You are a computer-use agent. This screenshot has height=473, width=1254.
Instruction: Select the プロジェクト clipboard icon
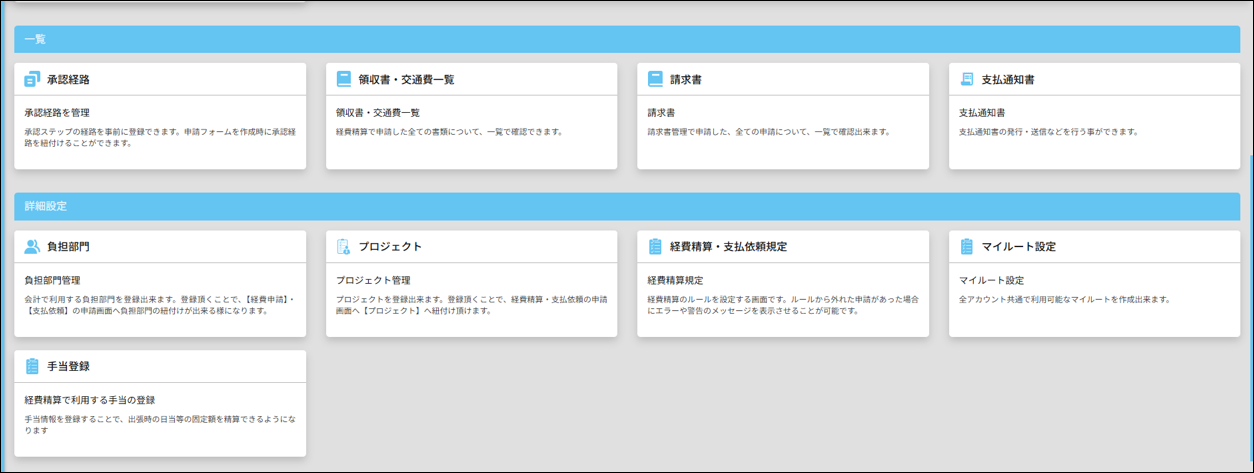click(344, 246)
